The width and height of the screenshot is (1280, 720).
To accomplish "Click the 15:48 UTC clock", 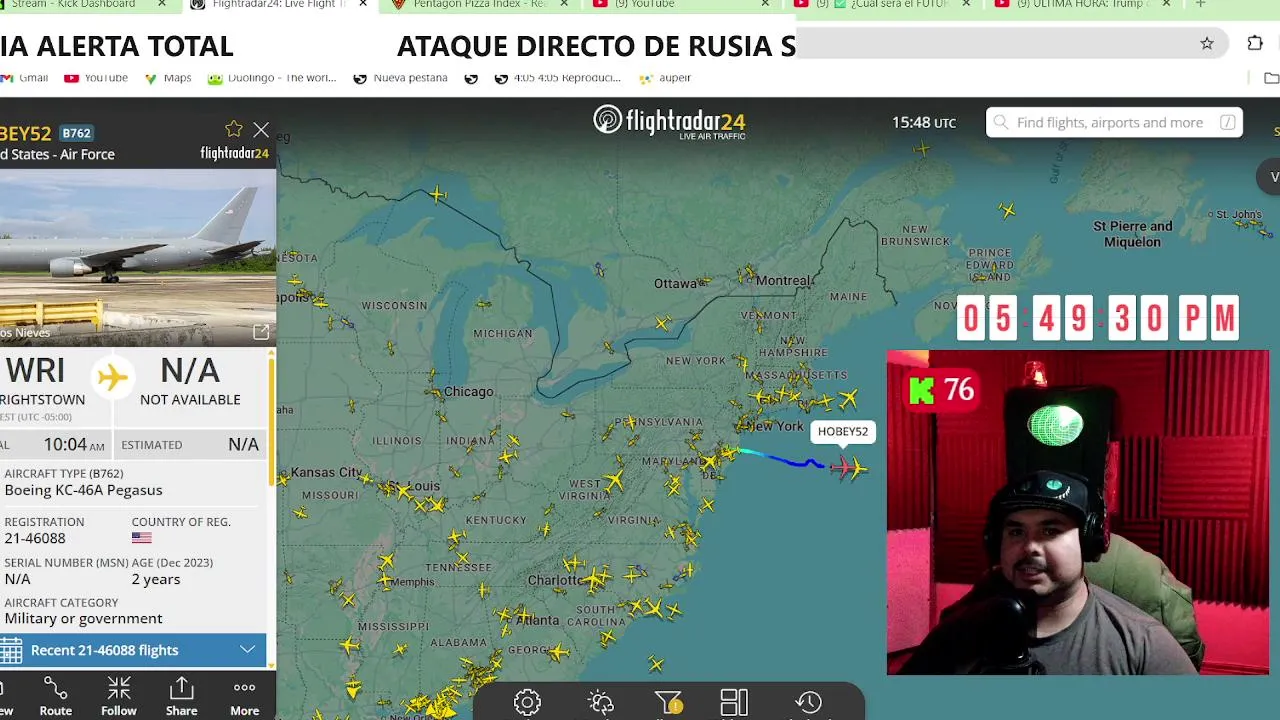I will coord(923,122).
